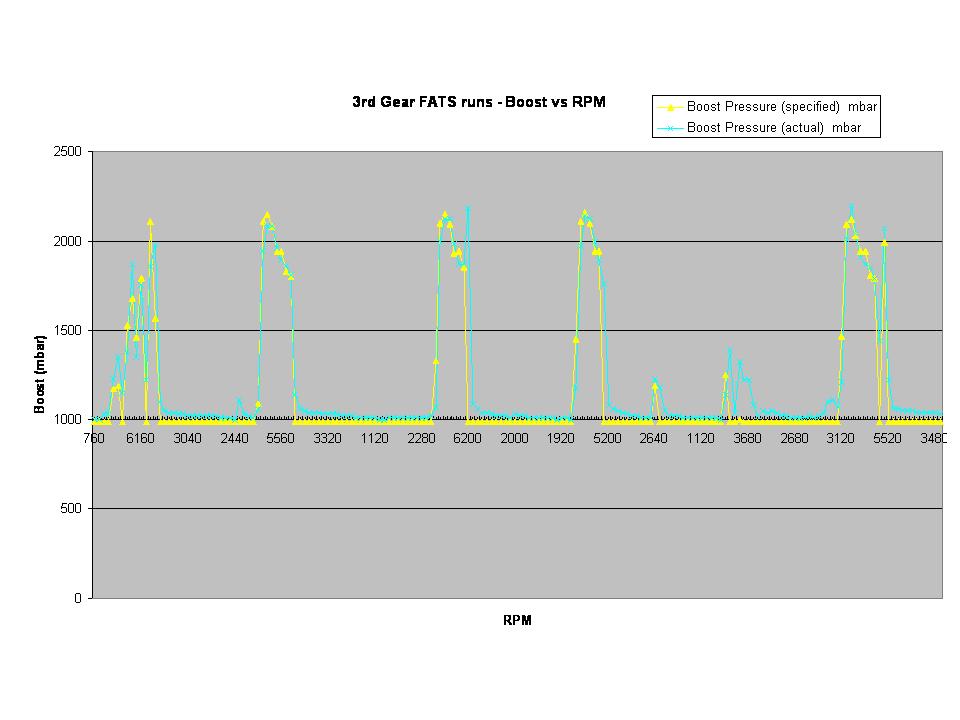Click the 5200 X-axis tick label
This screenshot has height=720, width=960.
608,438
